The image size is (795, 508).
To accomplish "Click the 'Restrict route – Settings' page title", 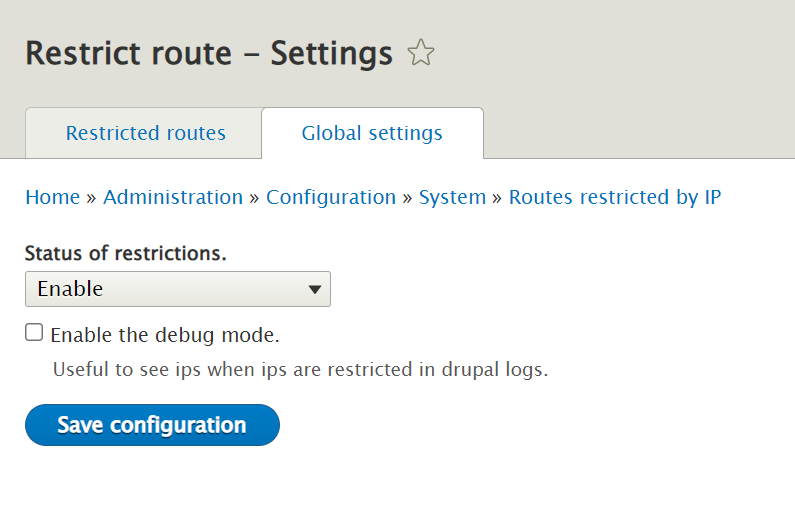I will pos(209,53).
